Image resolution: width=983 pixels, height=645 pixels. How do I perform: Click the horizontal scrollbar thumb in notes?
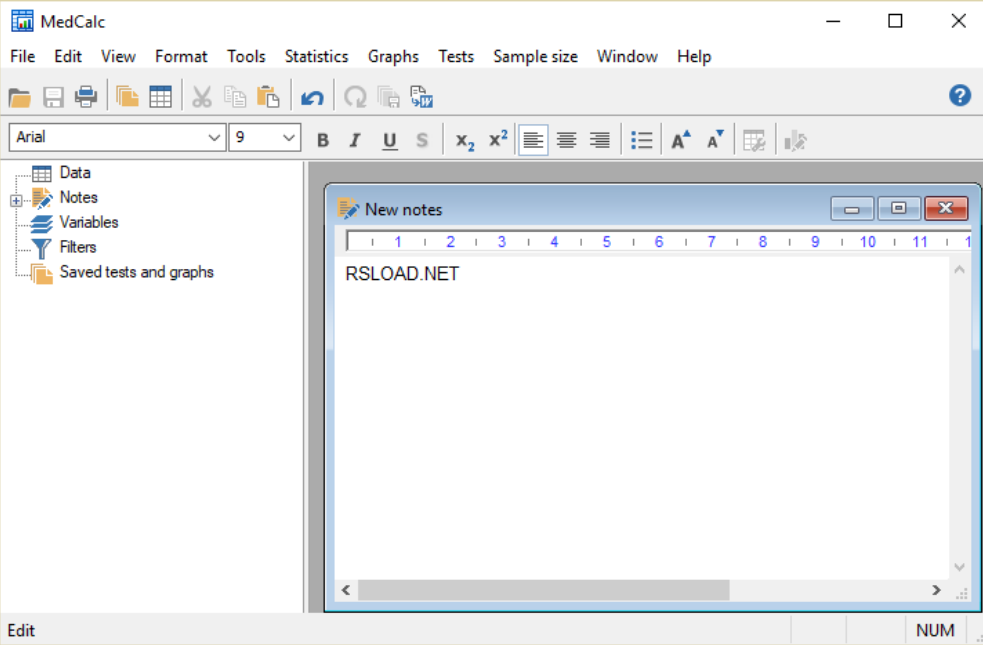(543, 590)
